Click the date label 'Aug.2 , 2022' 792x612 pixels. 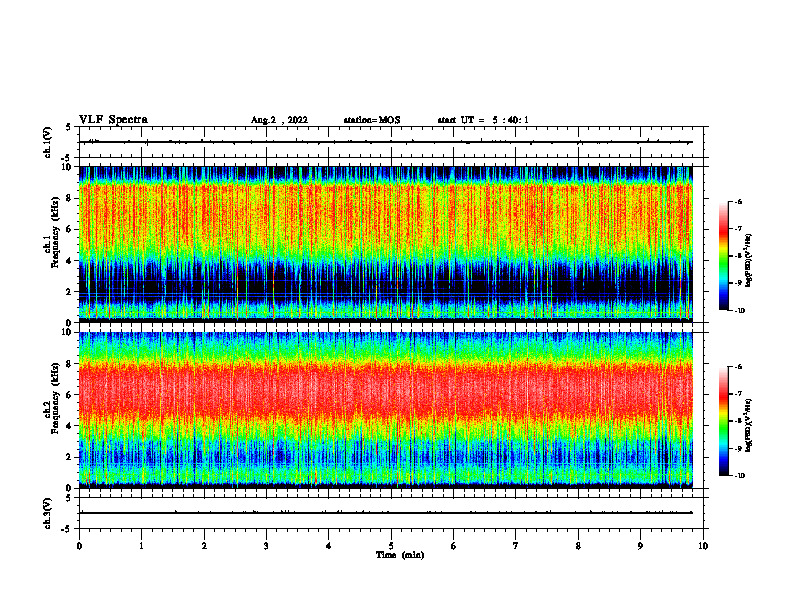click(x=279, y=120)
